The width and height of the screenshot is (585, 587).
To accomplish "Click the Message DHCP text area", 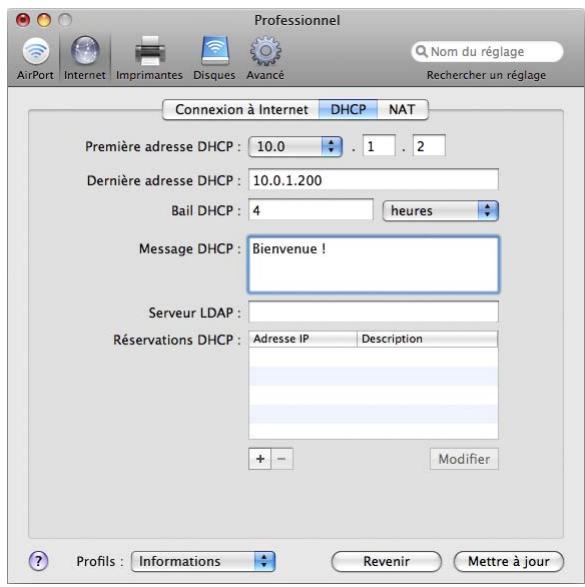I will 374,264.
